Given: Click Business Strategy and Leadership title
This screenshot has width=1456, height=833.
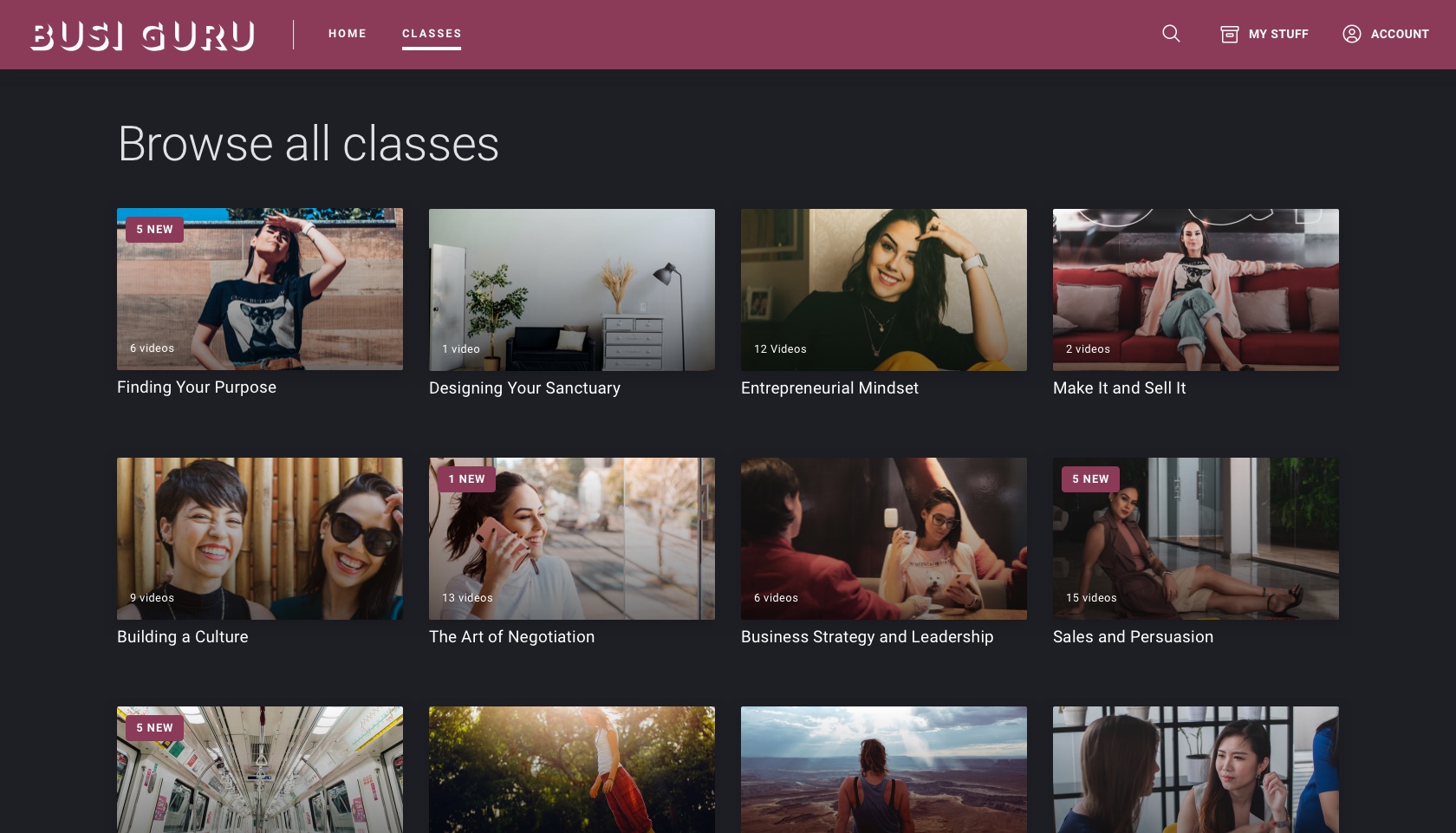Looking at the screenshot, I should coord(867,637).
